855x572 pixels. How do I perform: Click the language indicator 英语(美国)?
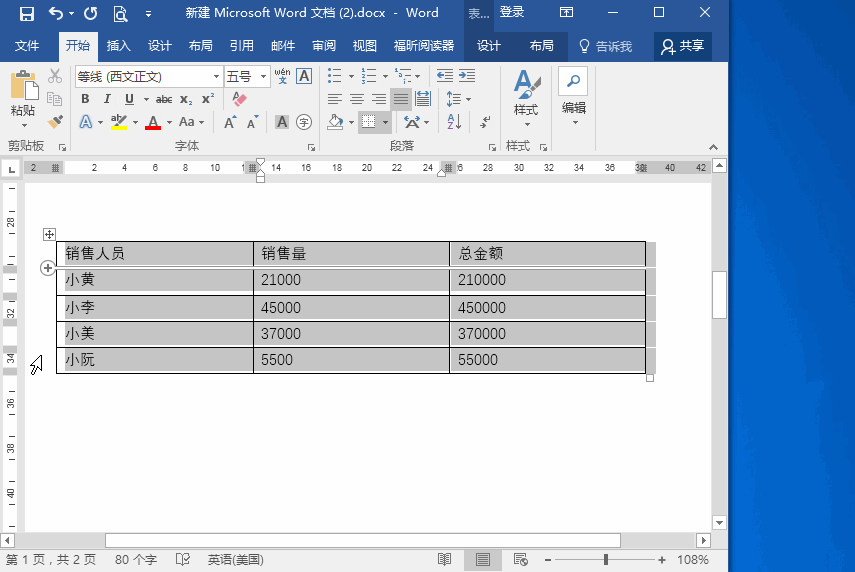236,559
